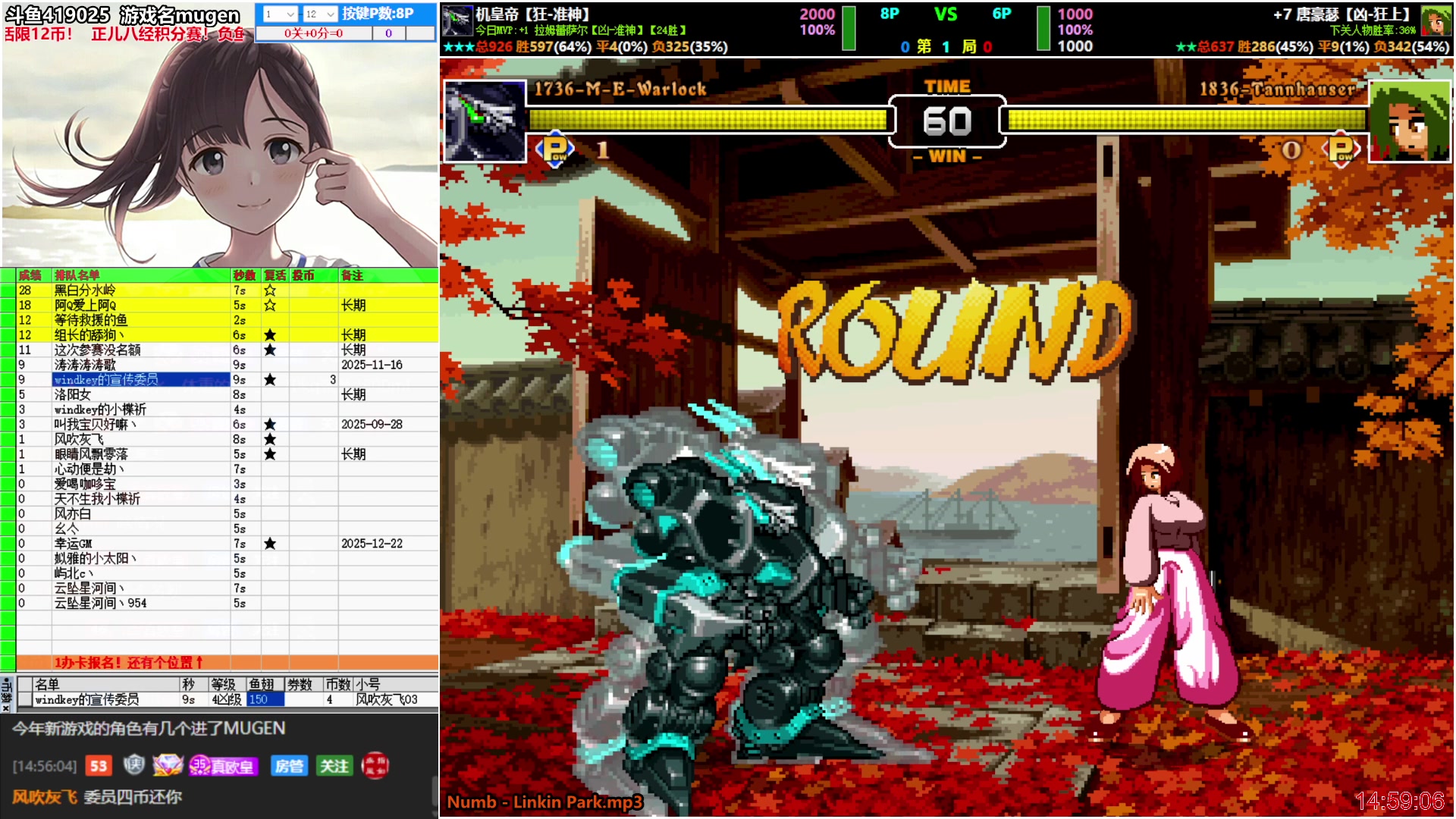The width and height of the screenshot is (1456, 819).
Task: Click the clock reading 14:59:06
Action: click(x=1400, y=801)
